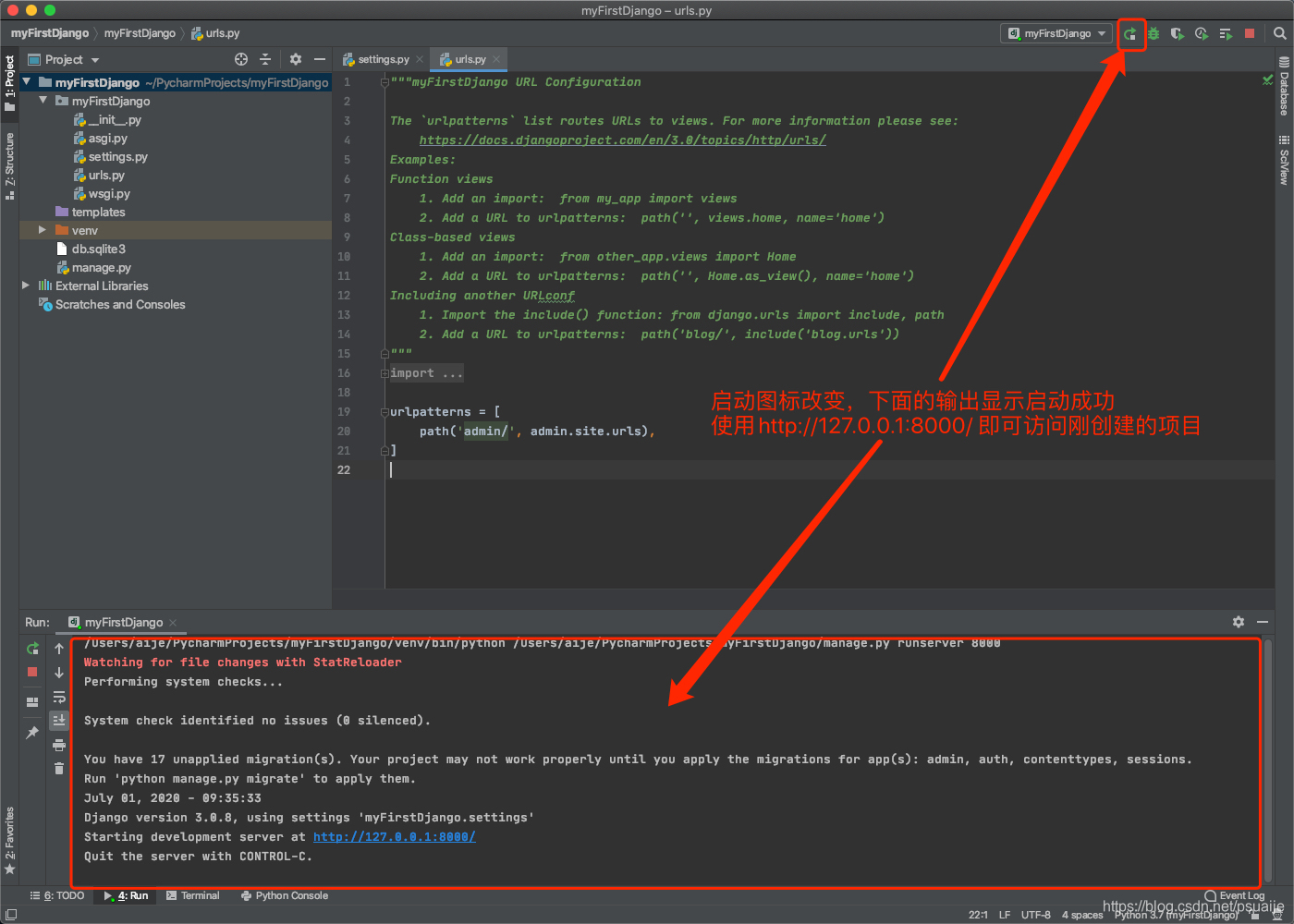Hide the Project panel with the minus icon
The image size is (1294, 924).
click(x=320, y=59)
